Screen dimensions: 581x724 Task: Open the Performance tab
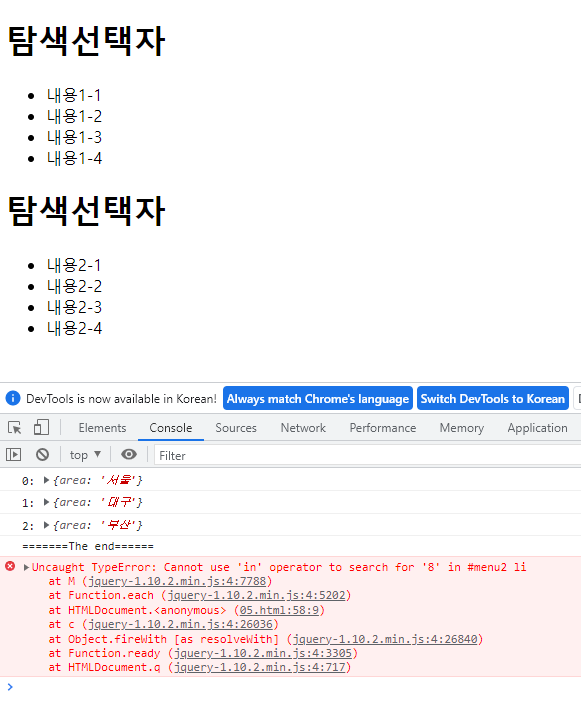click(382, 428)
